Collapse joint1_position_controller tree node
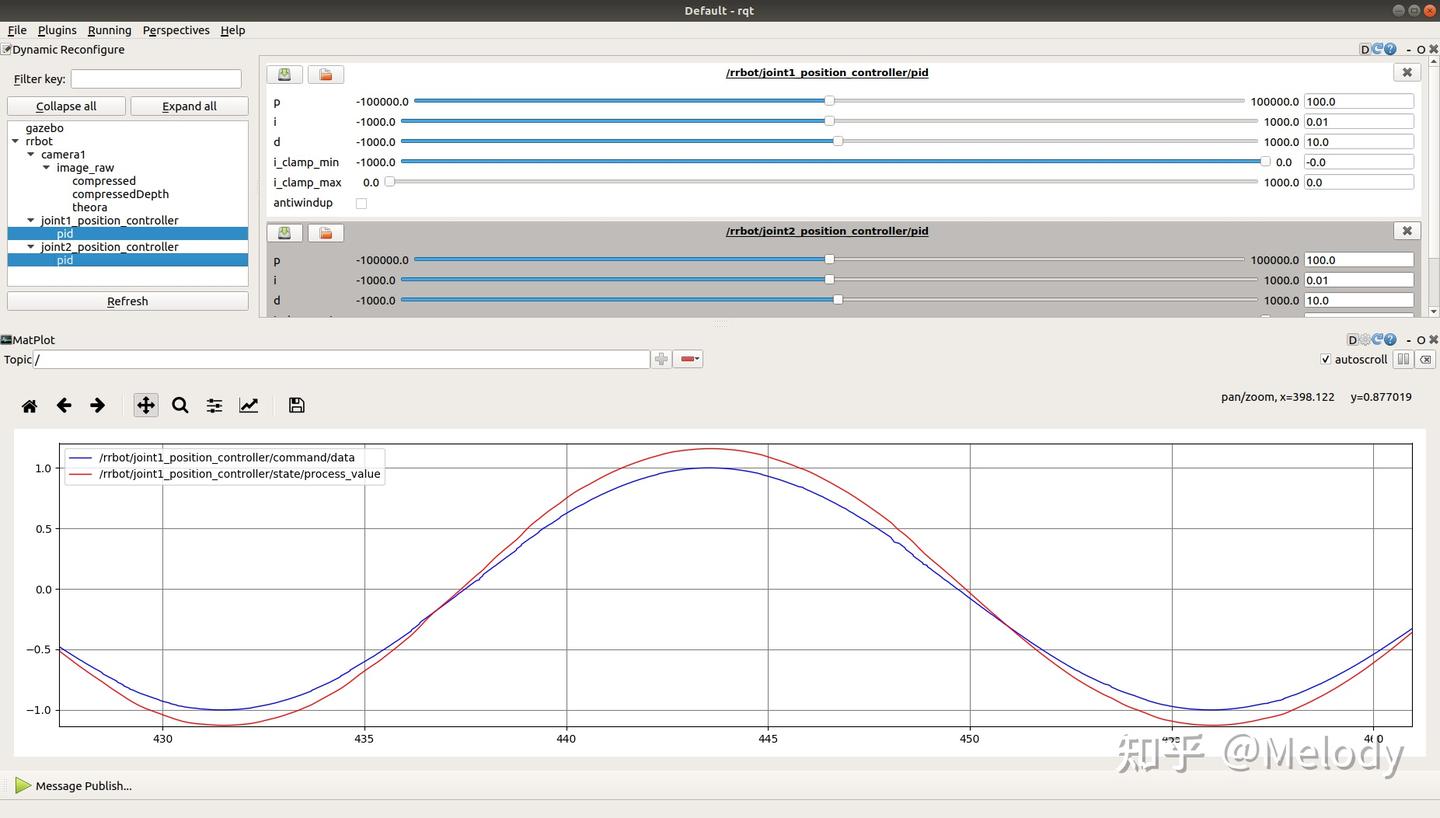Screen dimensions: 1440x818 pyautogui.click(x=31, y=220)
